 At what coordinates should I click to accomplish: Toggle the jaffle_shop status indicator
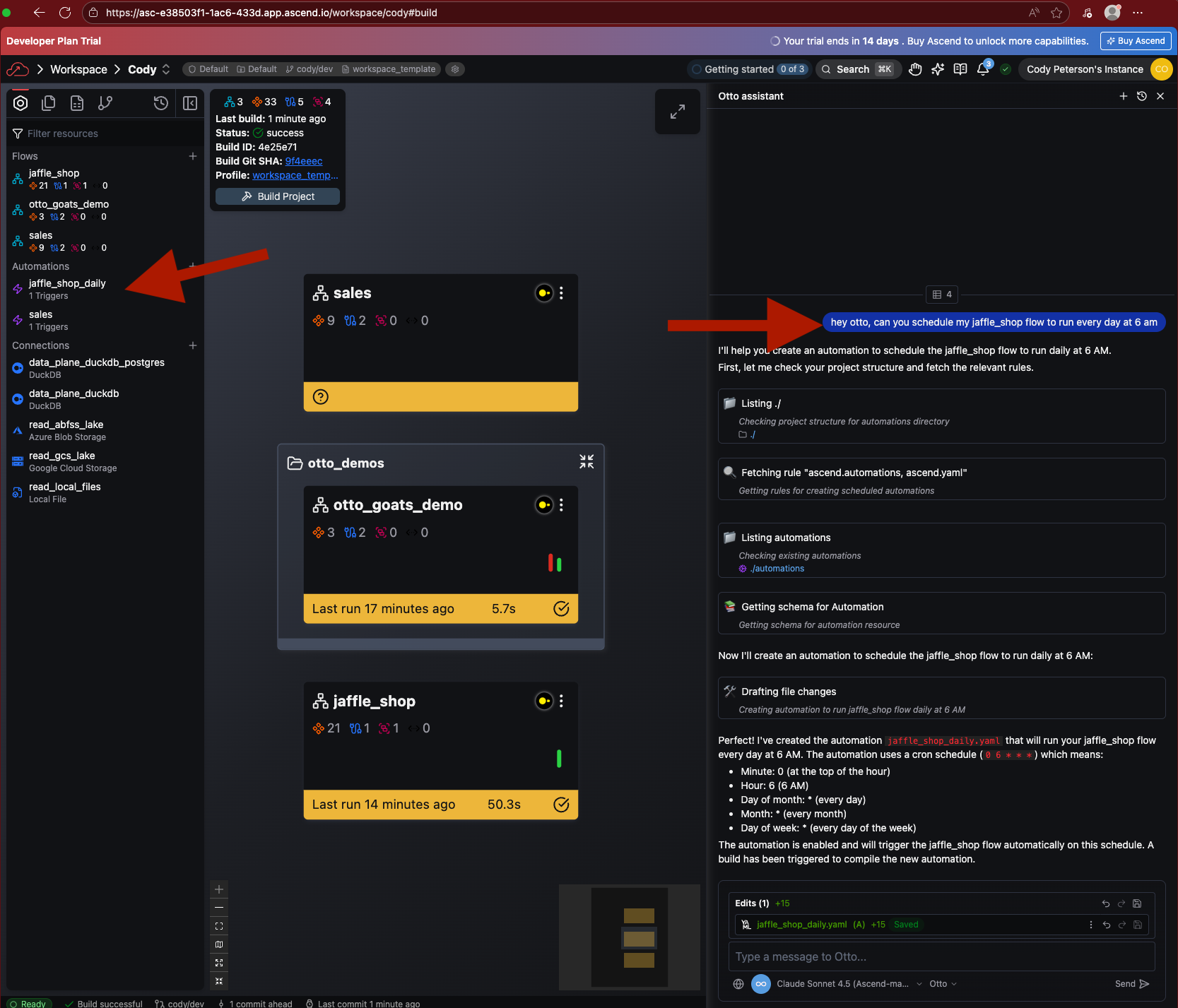[x=544, y=701]
